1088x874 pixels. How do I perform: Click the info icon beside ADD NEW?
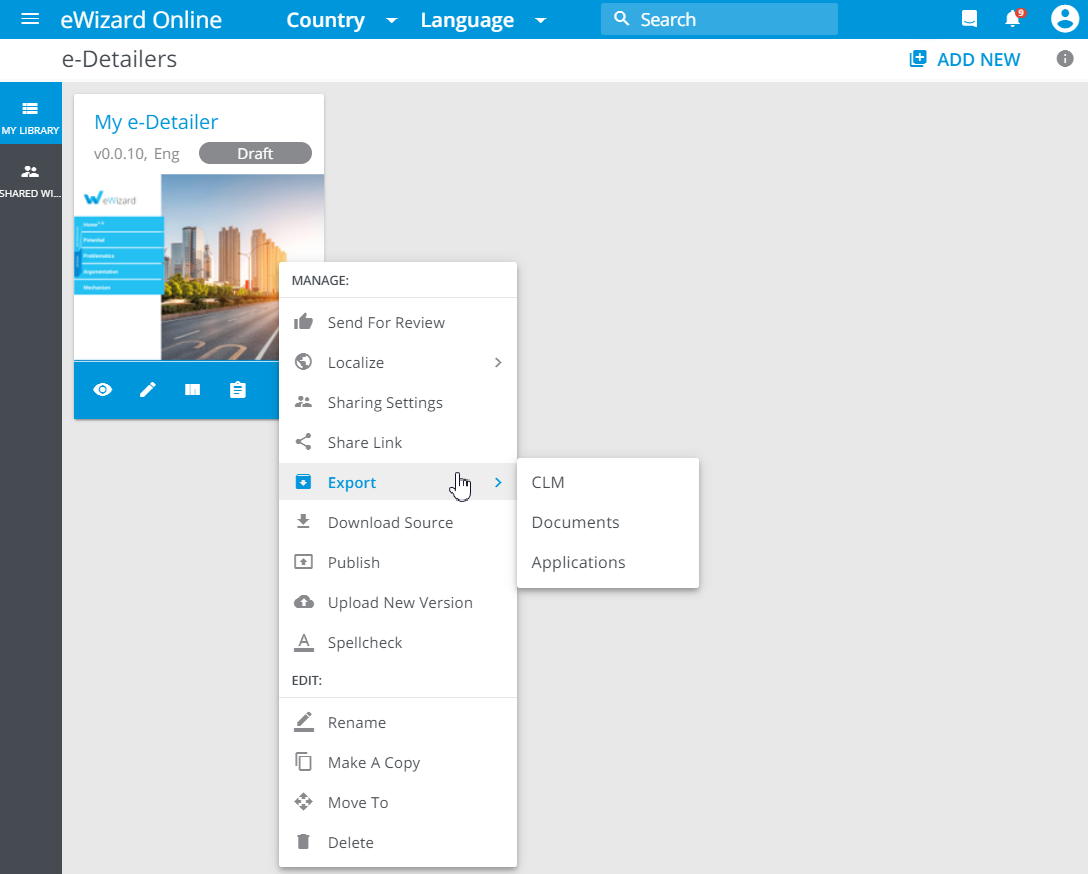(x=1065, y=59)
